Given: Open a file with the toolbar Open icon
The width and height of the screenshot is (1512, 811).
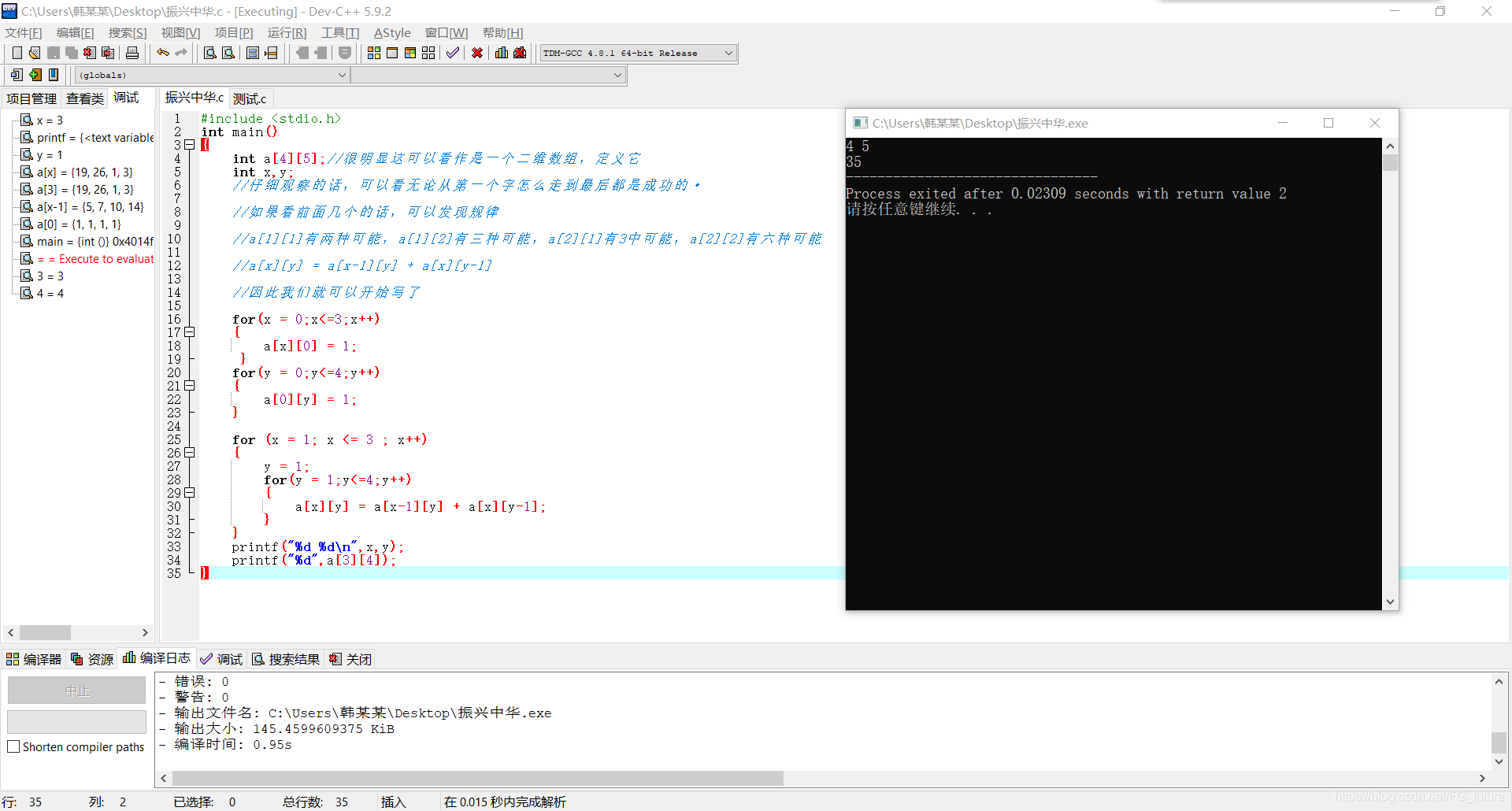Looking at the screenshot, I should pyautogui.click(x=35, y=53).
